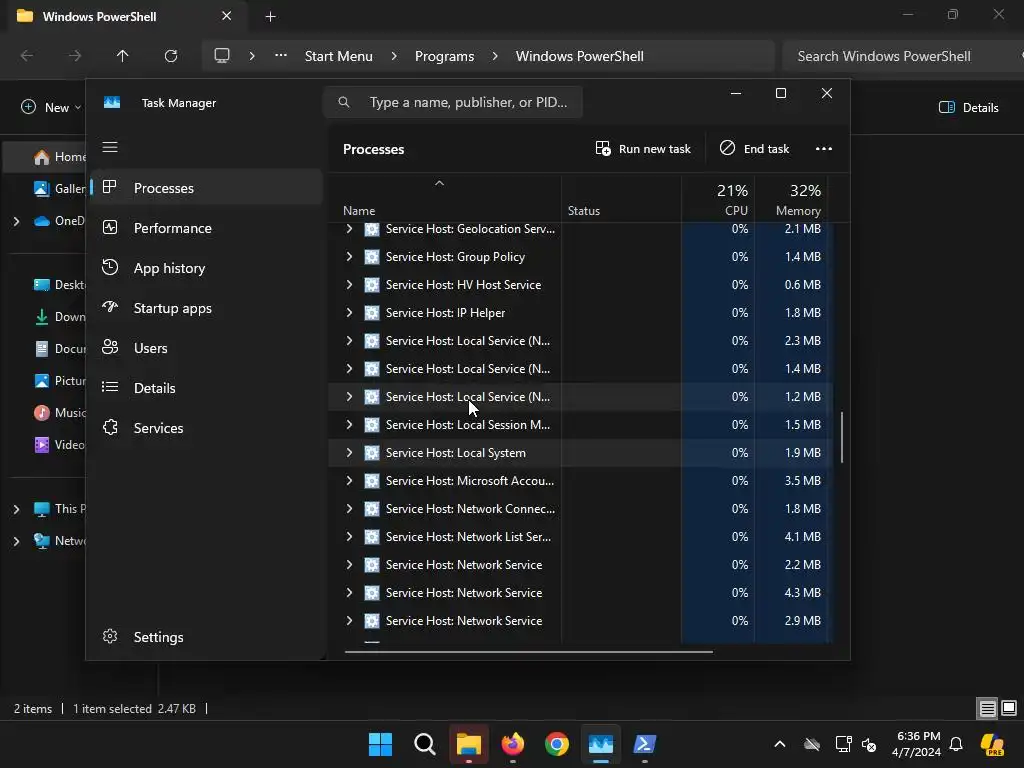Image resolution: width=1024 pixels, height=768 pixels.
Task: Expand Service Host: Geolocation Service row
Action: pos(349,229)
